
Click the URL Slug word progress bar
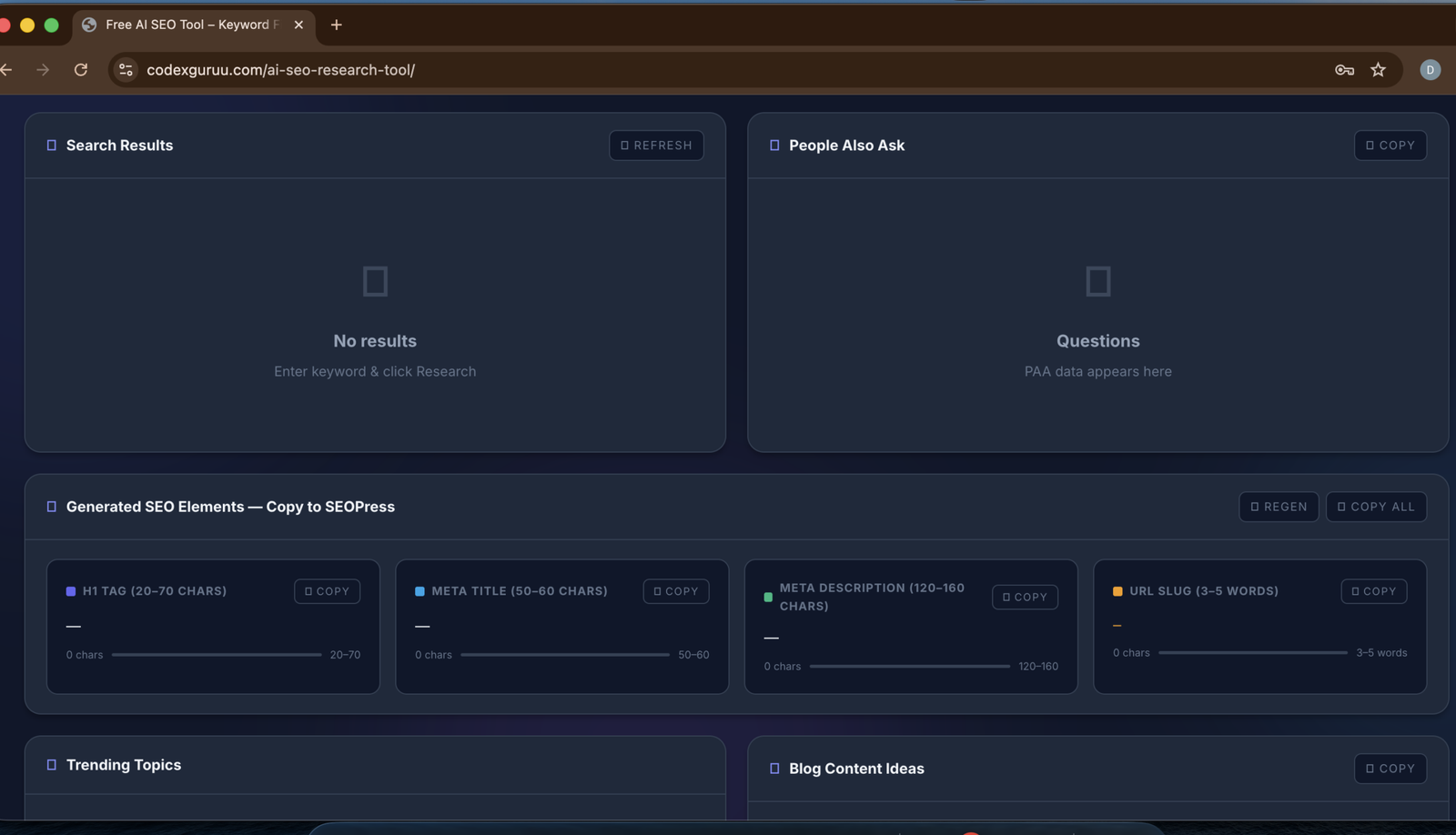tap(1253, 653)
